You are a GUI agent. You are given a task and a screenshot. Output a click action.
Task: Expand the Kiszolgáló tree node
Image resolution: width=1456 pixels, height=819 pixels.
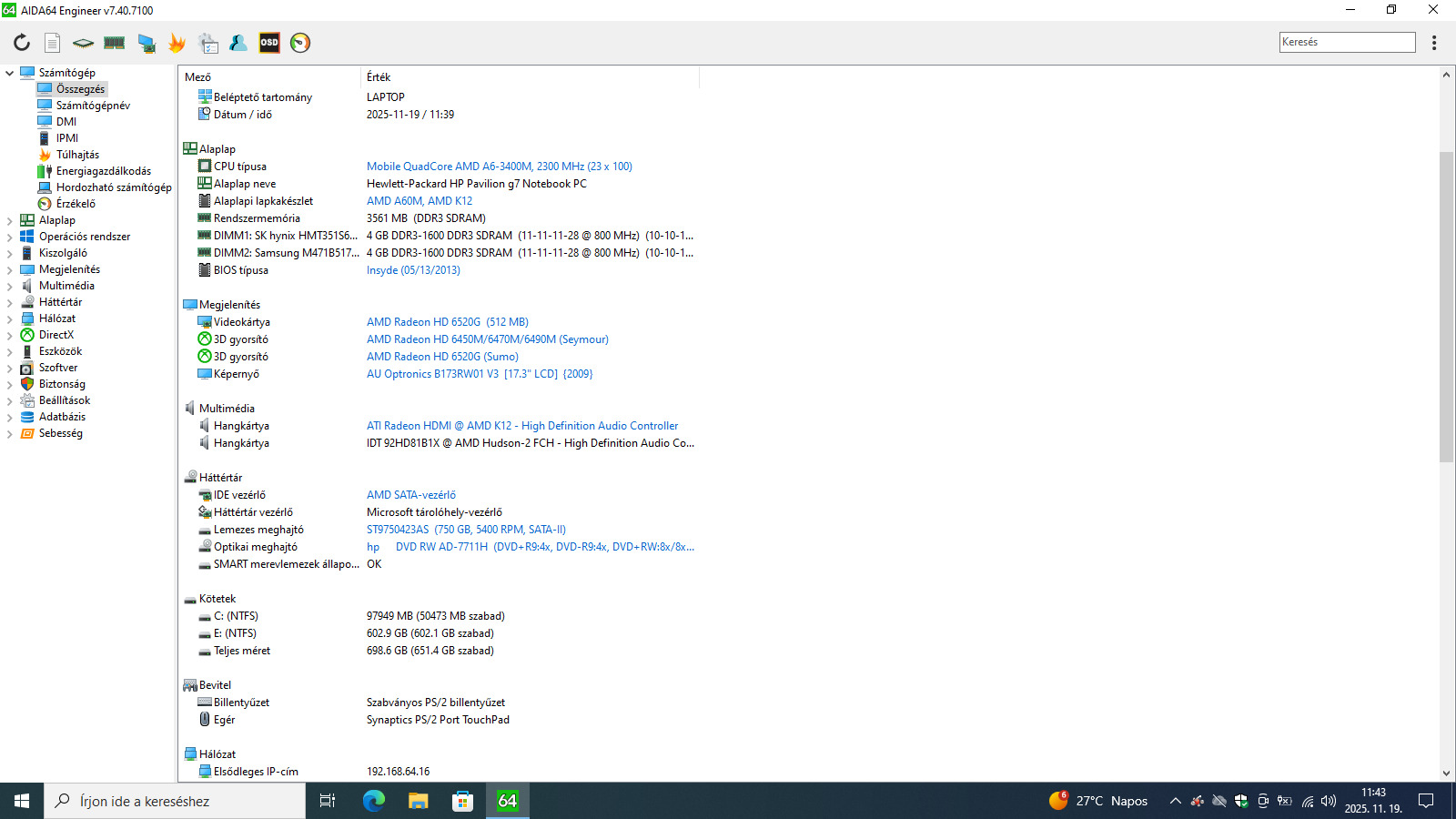tap(10, 253)
